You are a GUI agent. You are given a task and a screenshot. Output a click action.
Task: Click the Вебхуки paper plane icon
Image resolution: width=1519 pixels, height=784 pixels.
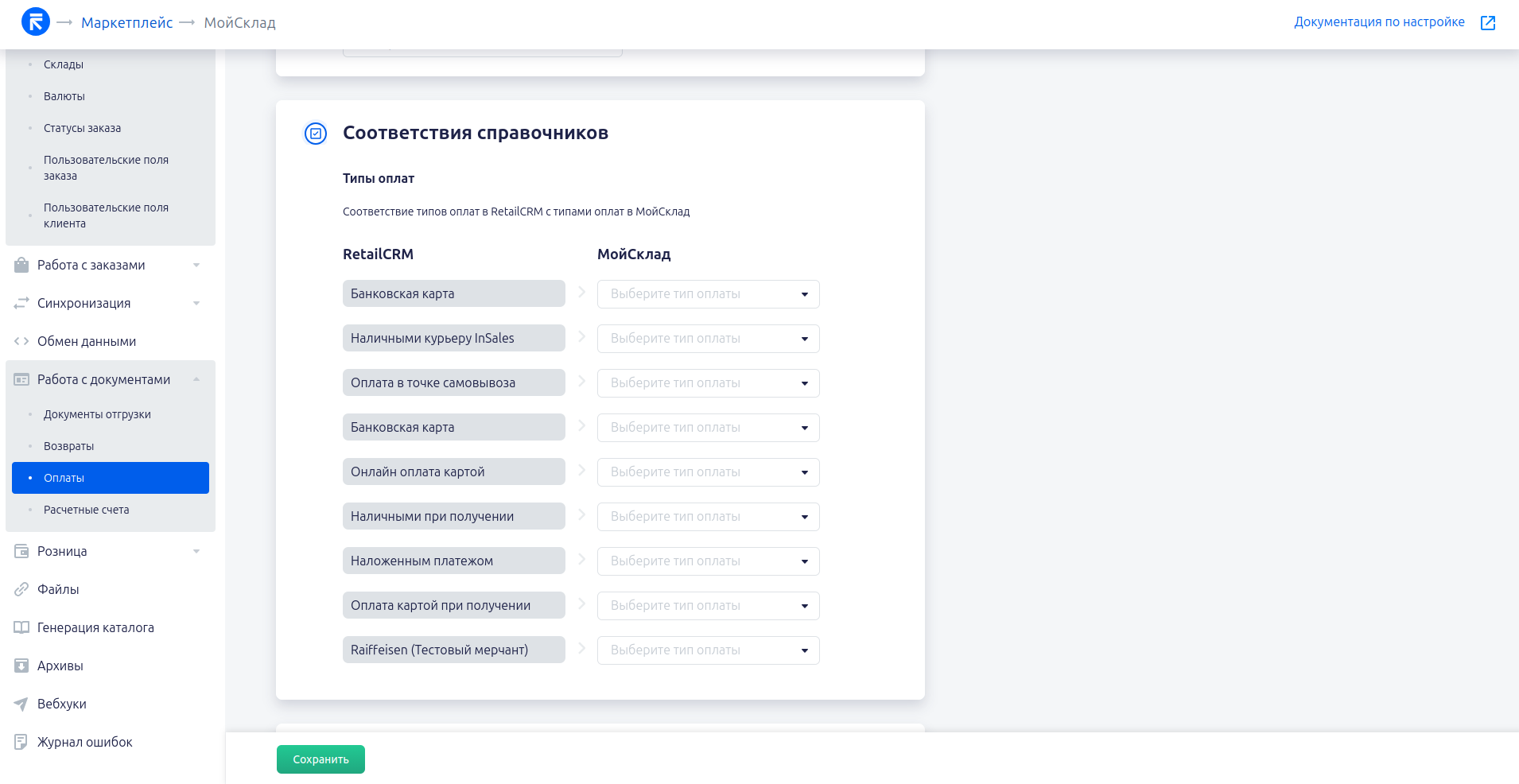21,704
